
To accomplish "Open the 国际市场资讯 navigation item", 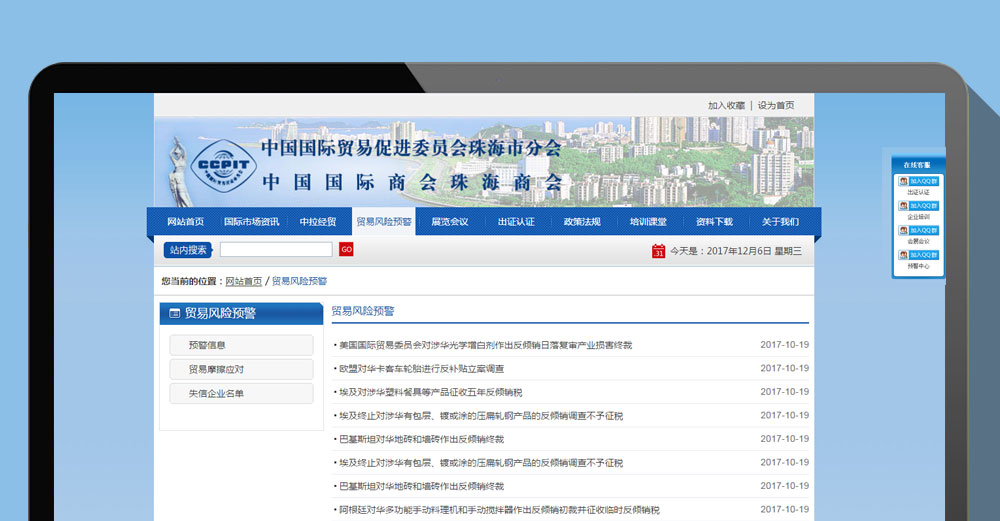I will click(251, 222).
